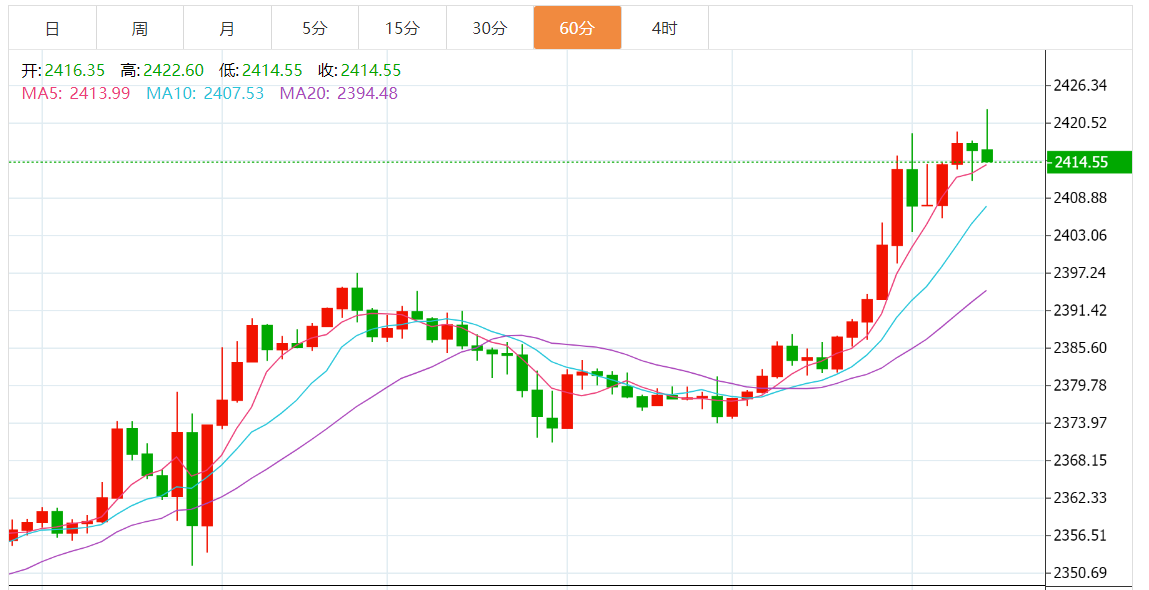The image size is (1149, 590).
Task: Select the 15分 interval tab
Action: 402,29
